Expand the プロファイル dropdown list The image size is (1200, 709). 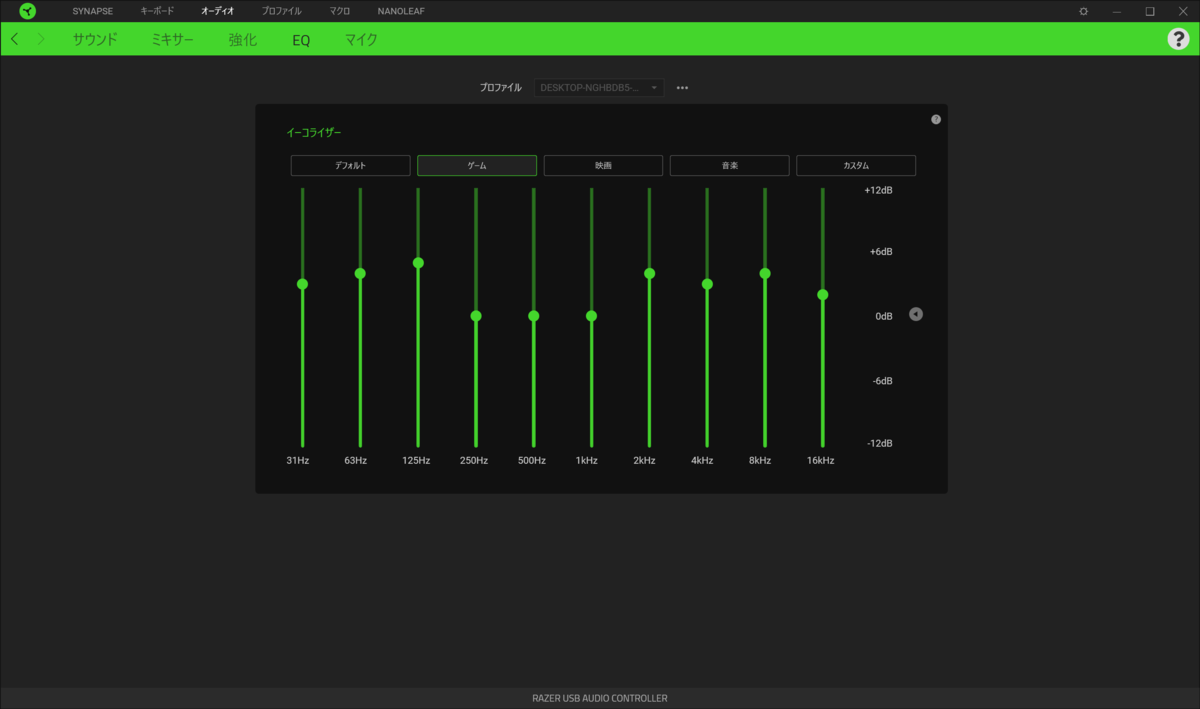(599, 88)
